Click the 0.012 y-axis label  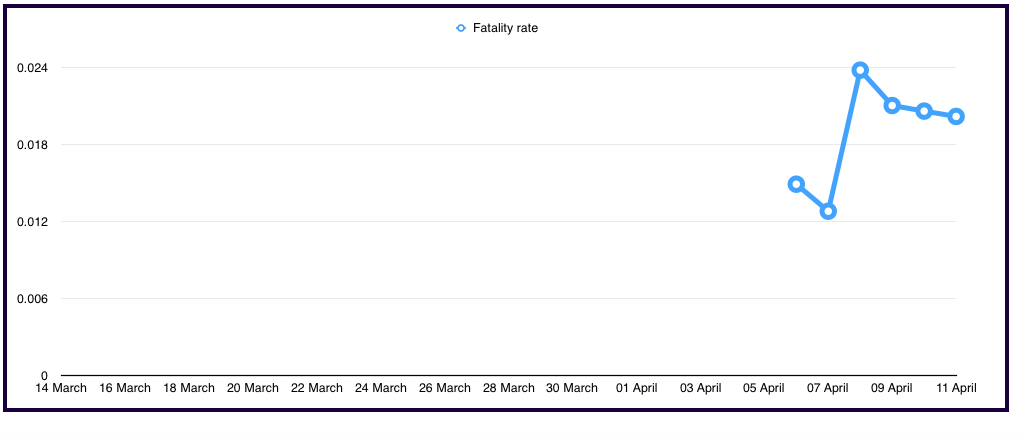pos(32,222)
